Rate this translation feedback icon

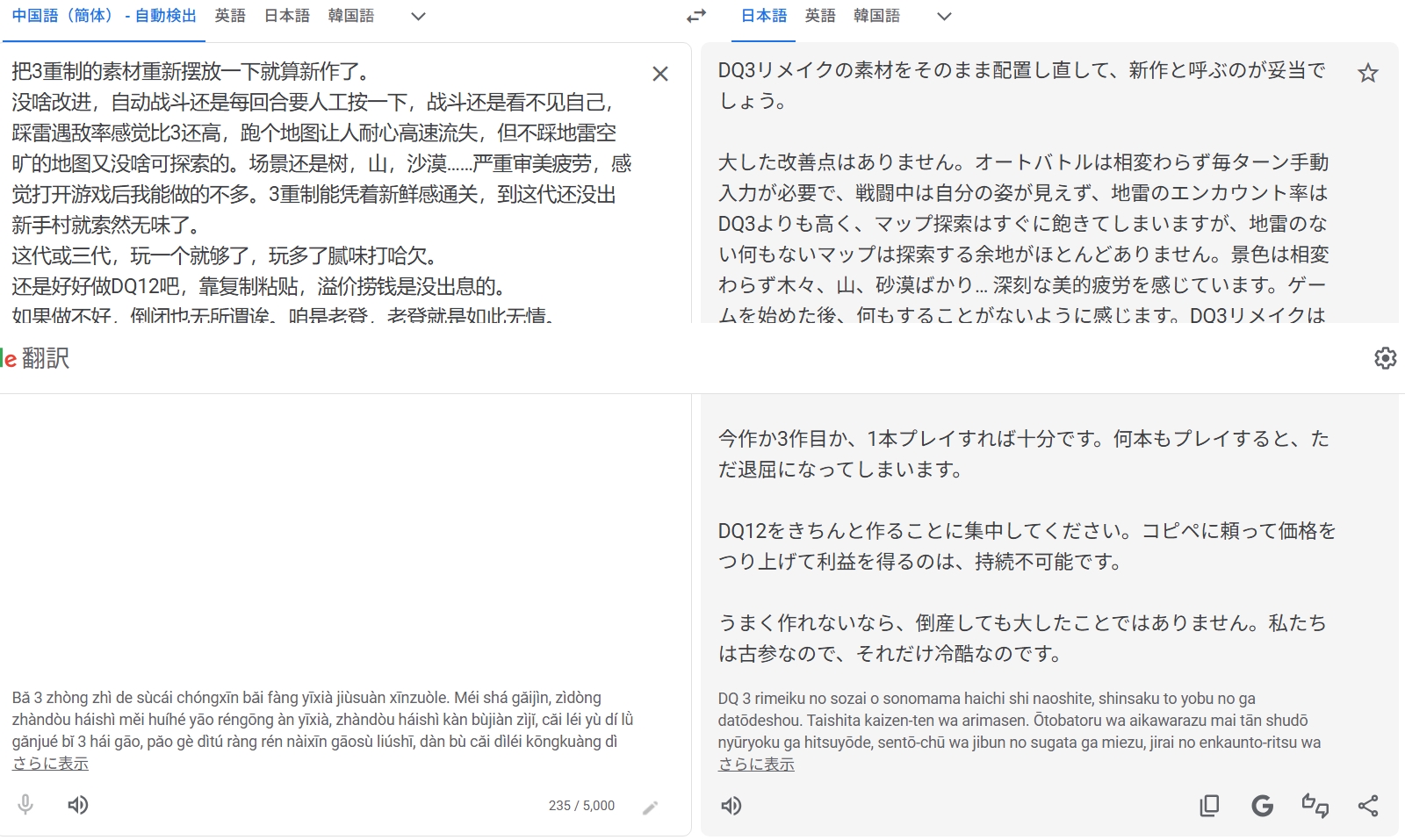[1315, 806]
